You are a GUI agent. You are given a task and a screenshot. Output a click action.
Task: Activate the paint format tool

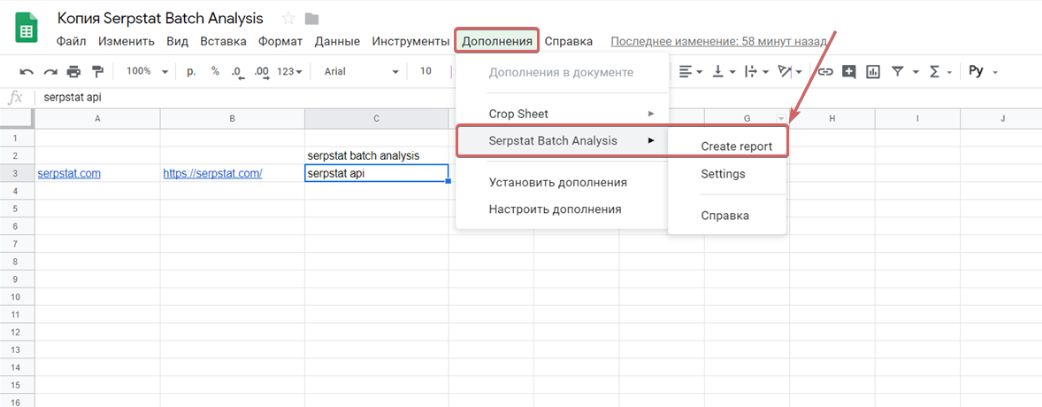(98, 72)
